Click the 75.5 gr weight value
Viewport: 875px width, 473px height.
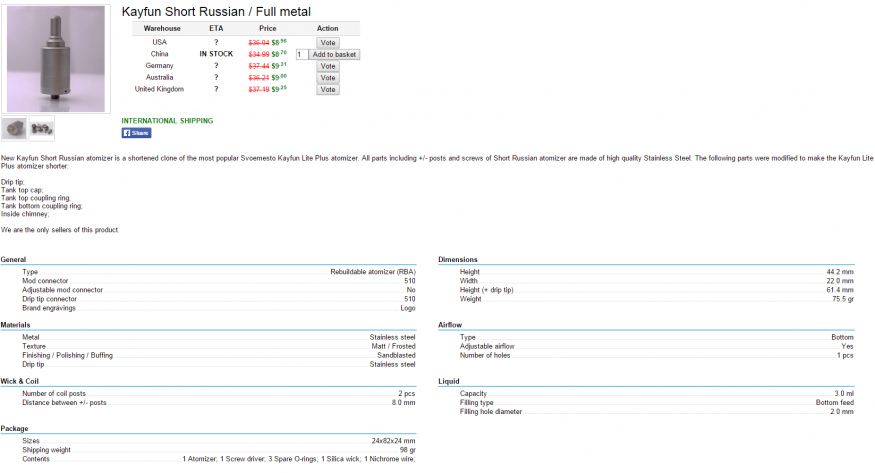[843, 299]
